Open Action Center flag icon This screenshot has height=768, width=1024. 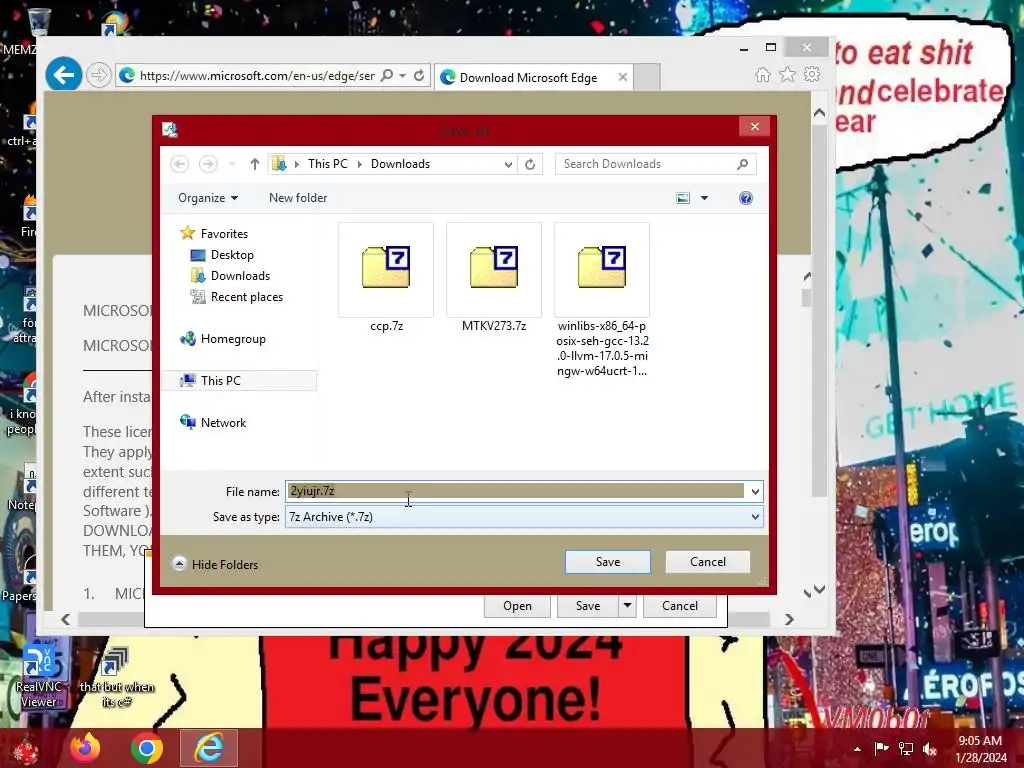point(881,749)
